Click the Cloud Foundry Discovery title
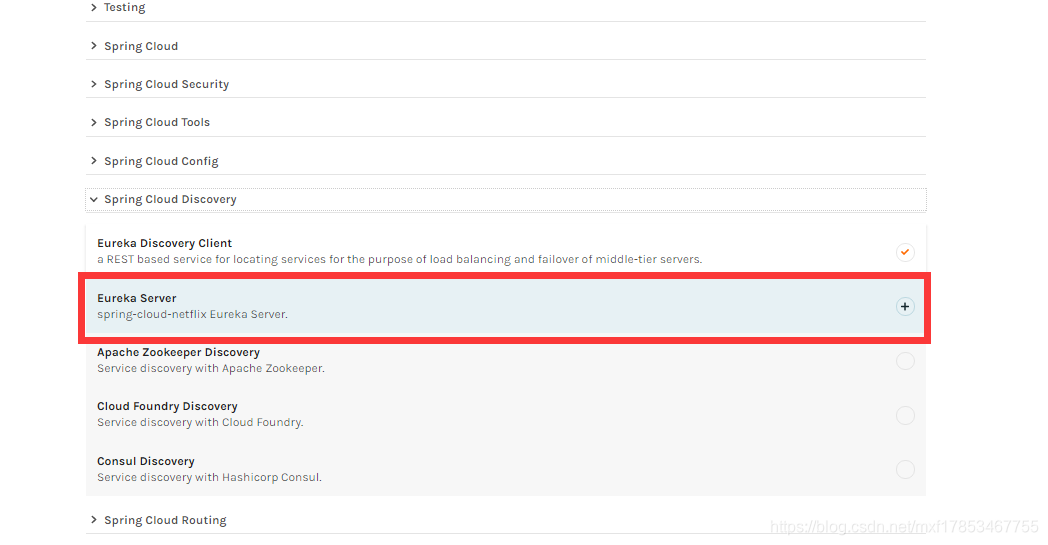Viewport: 1048px width, 545px height. click(167, 407)
